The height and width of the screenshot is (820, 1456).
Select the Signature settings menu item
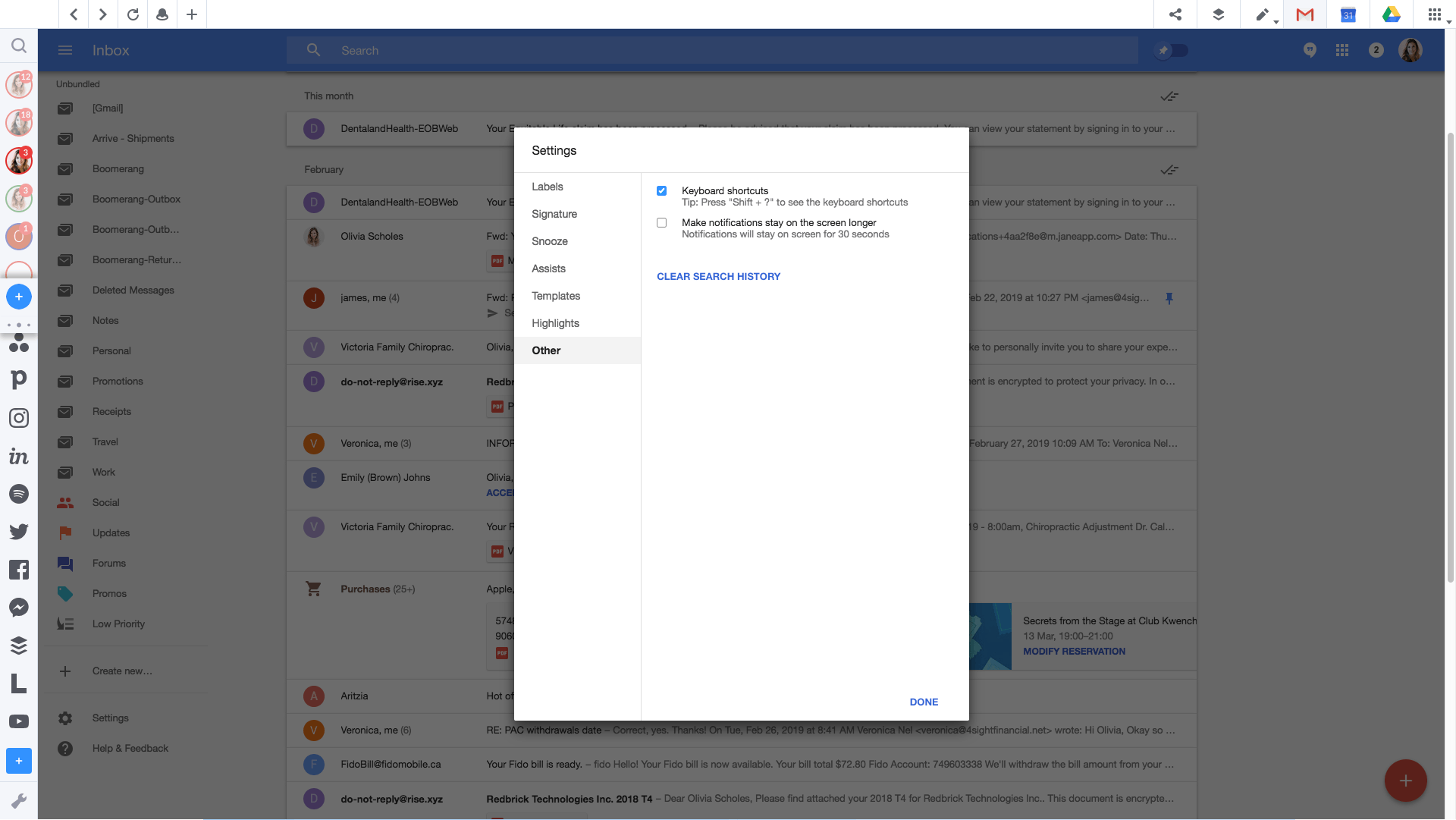554,214
